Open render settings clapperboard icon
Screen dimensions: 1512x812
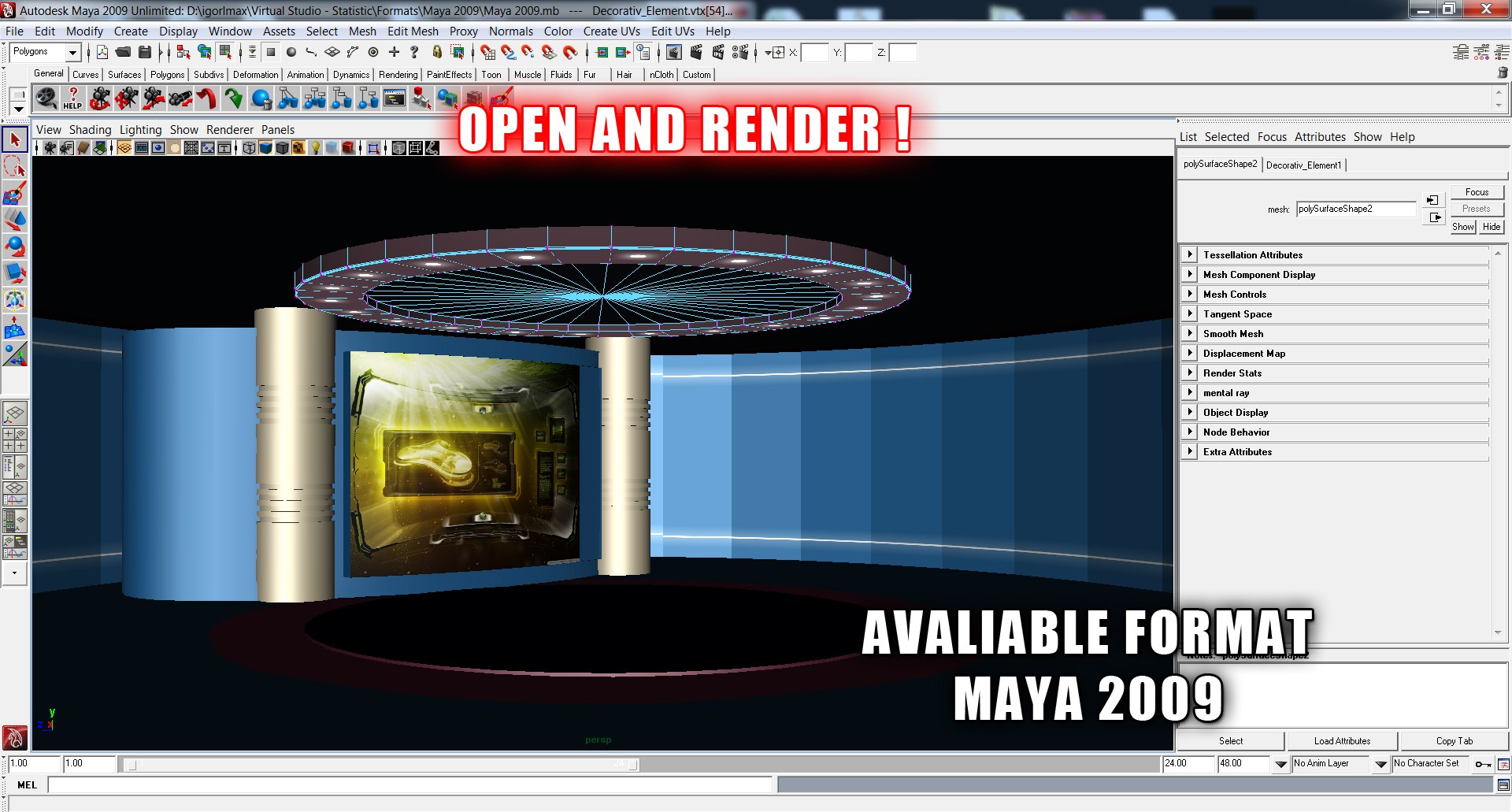740,53
